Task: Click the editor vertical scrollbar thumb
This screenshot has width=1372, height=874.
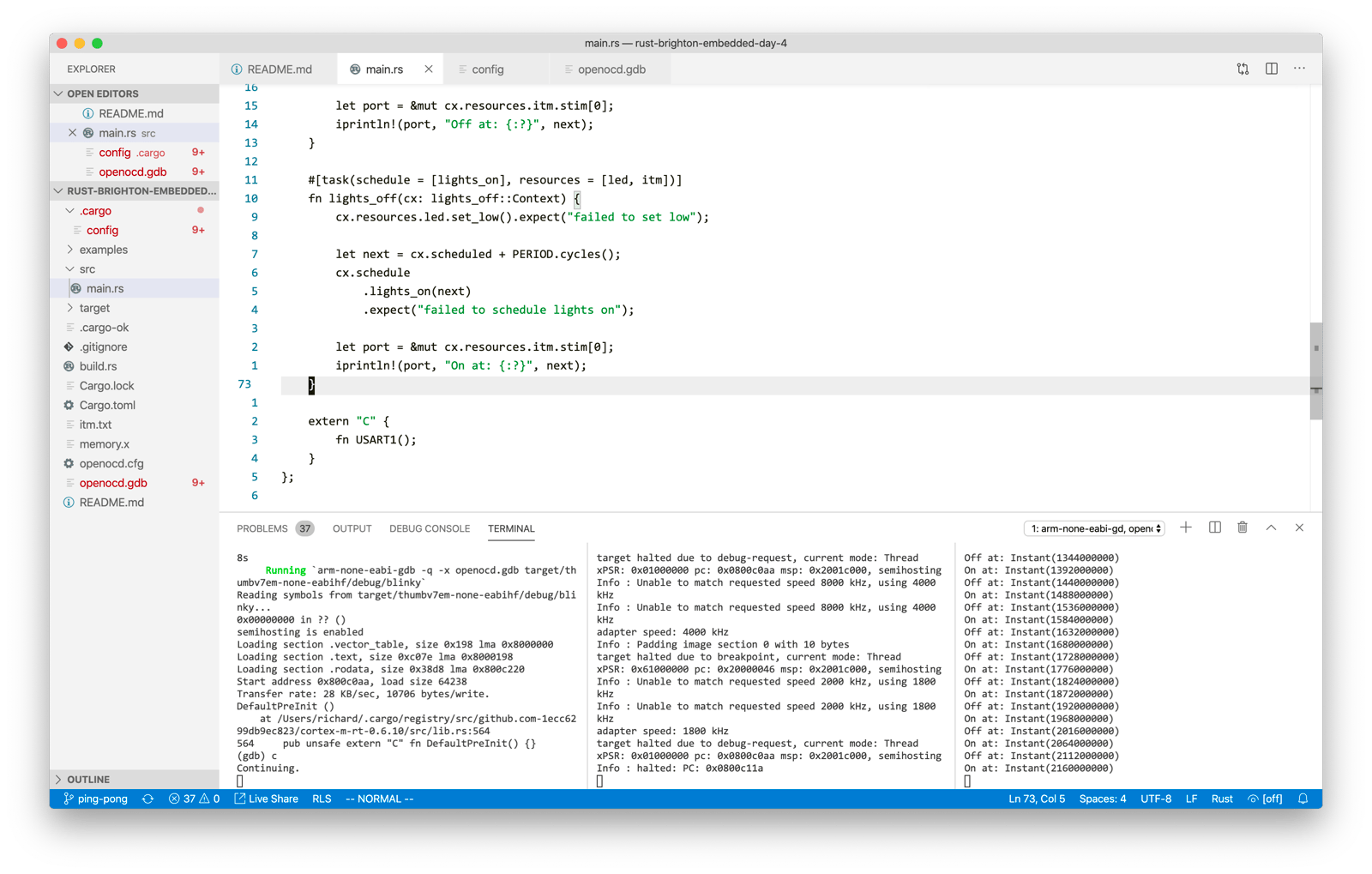Action: pyautogui.click(x=1316, y=371)
